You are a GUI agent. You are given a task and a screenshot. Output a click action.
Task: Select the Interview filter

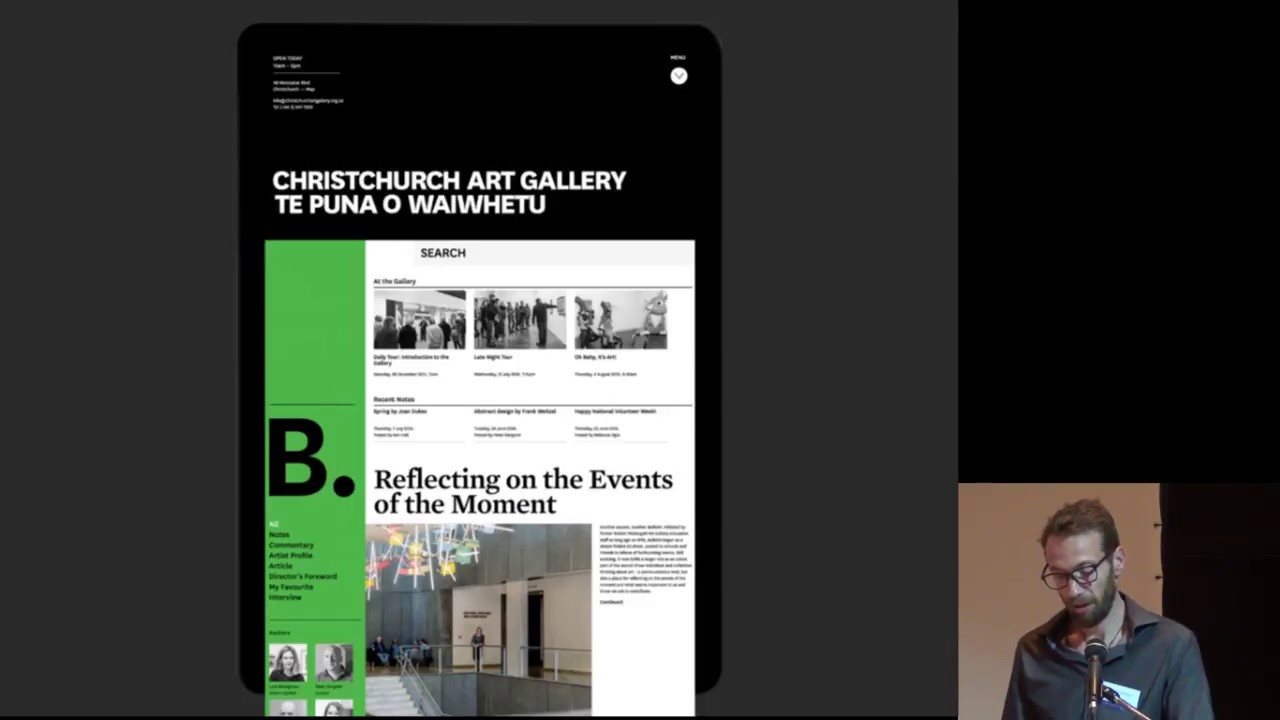285,597
